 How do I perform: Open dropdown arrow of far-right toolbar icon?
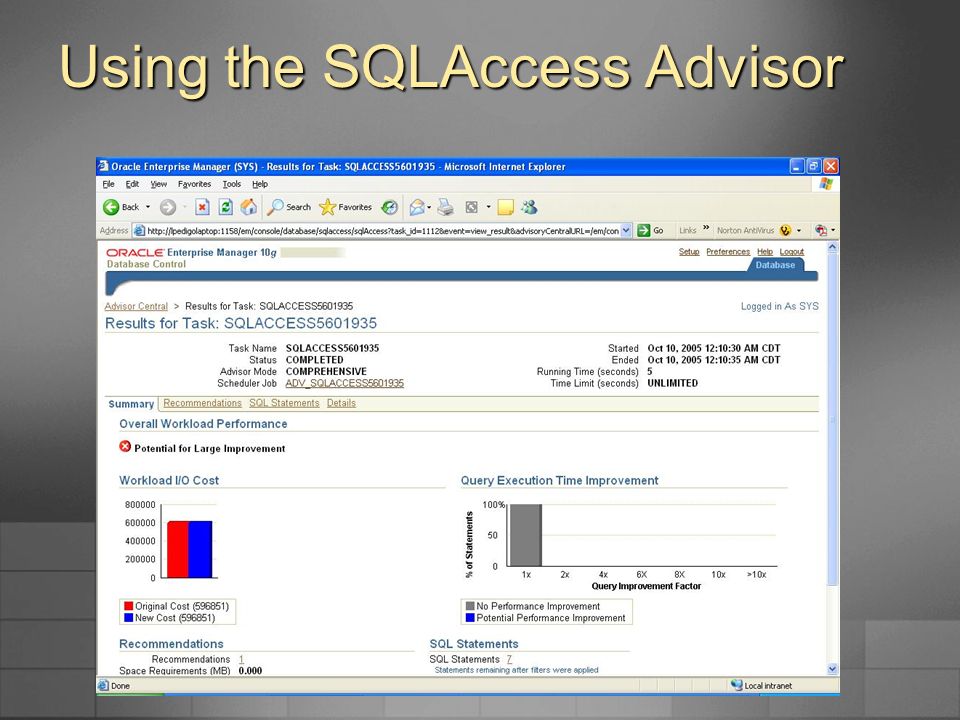coord(833,231)
